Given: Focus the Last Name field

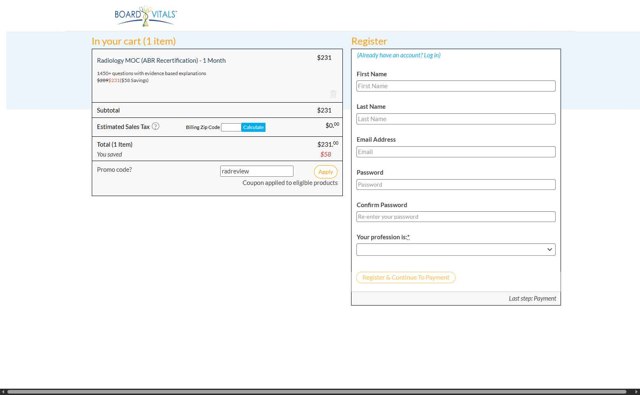Looking at the screenshot, I should (456, 119).
